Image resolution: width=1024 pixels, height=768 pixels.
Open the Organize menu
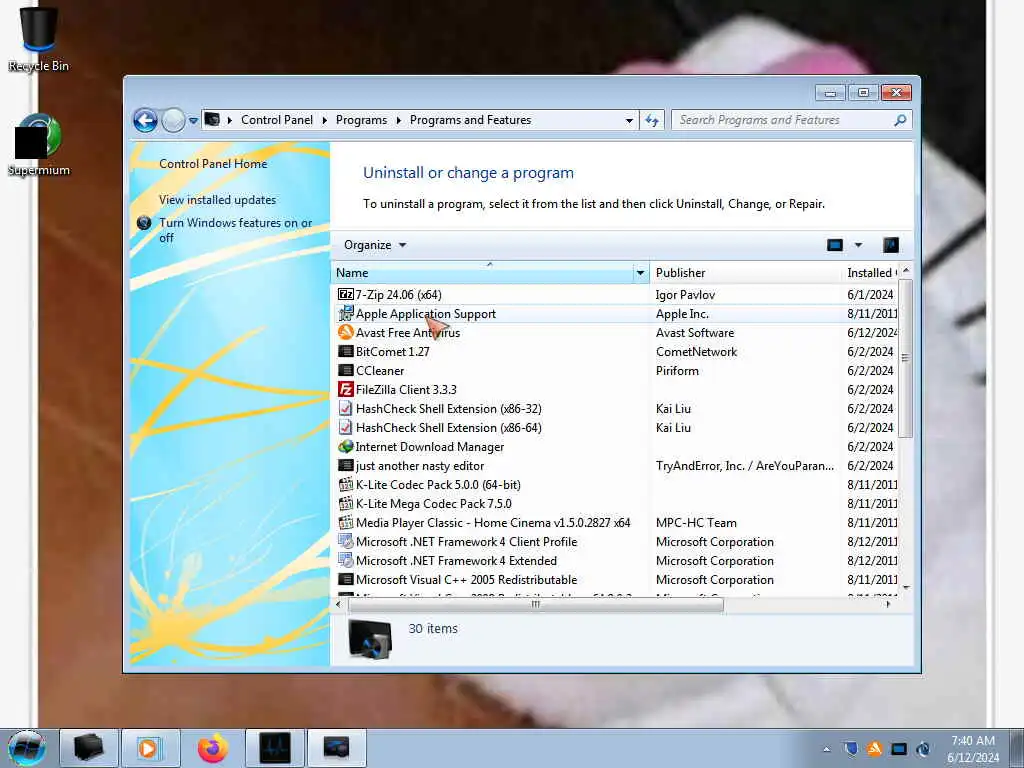point(375,245)
